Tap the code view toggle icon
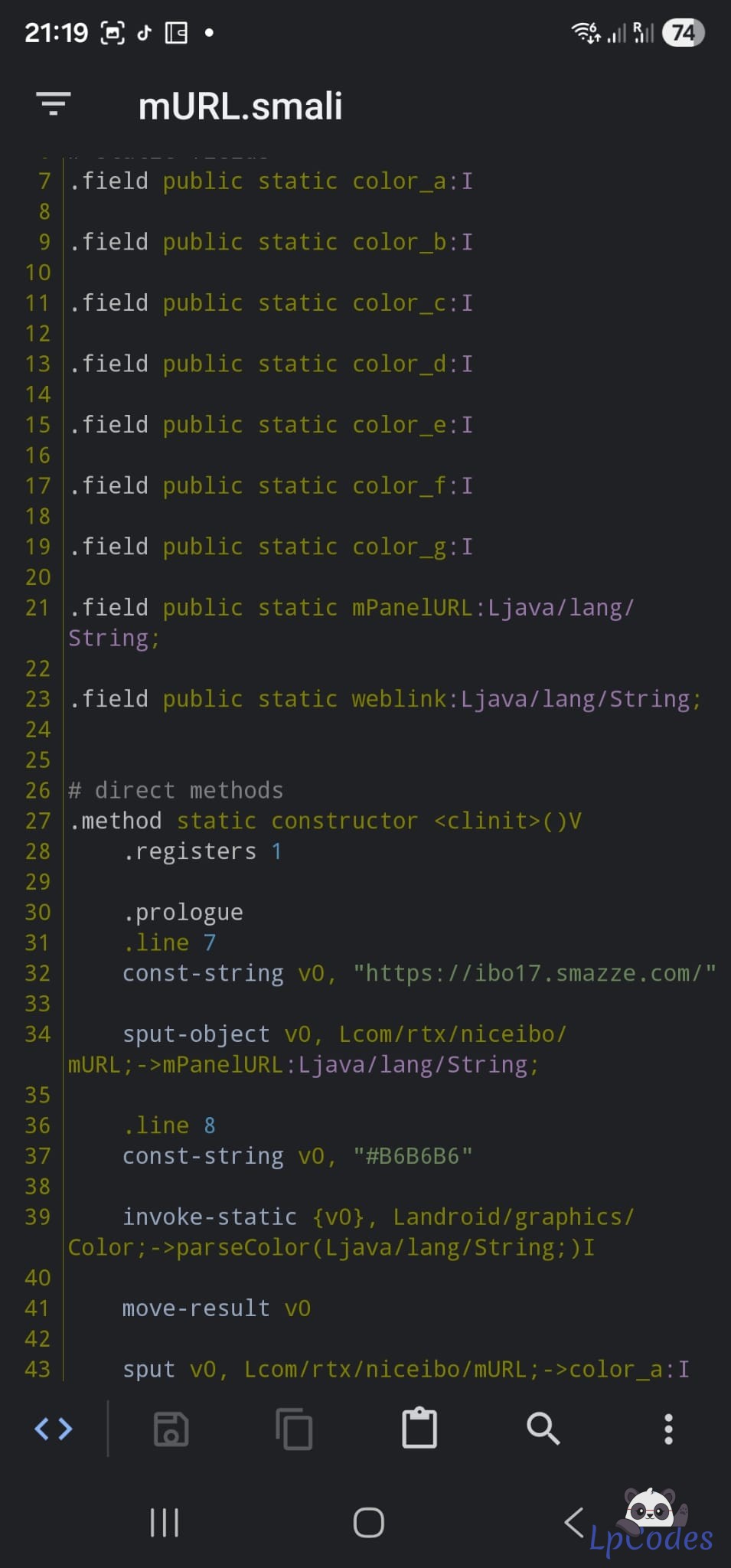 pyautogui.click(x=54, y=1429)
